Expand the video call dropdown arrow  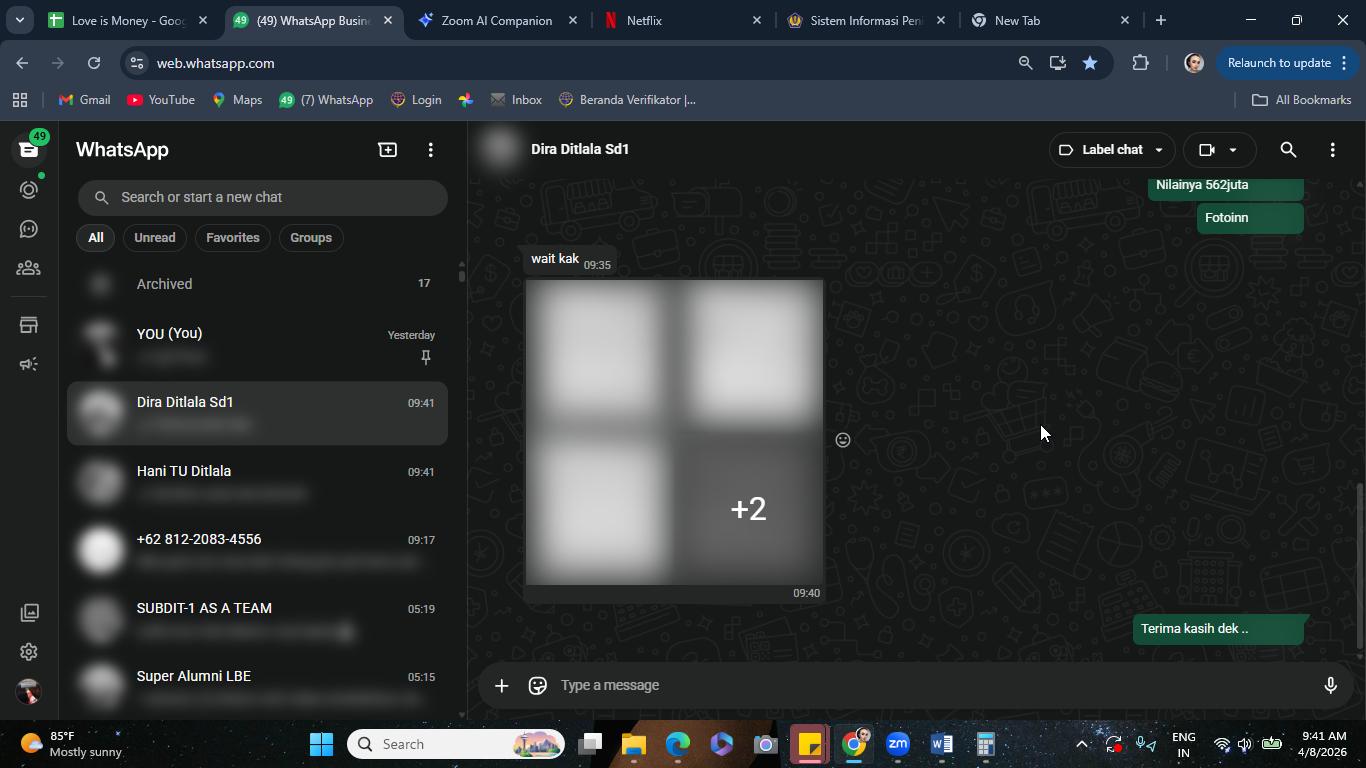pos(1233,150)
